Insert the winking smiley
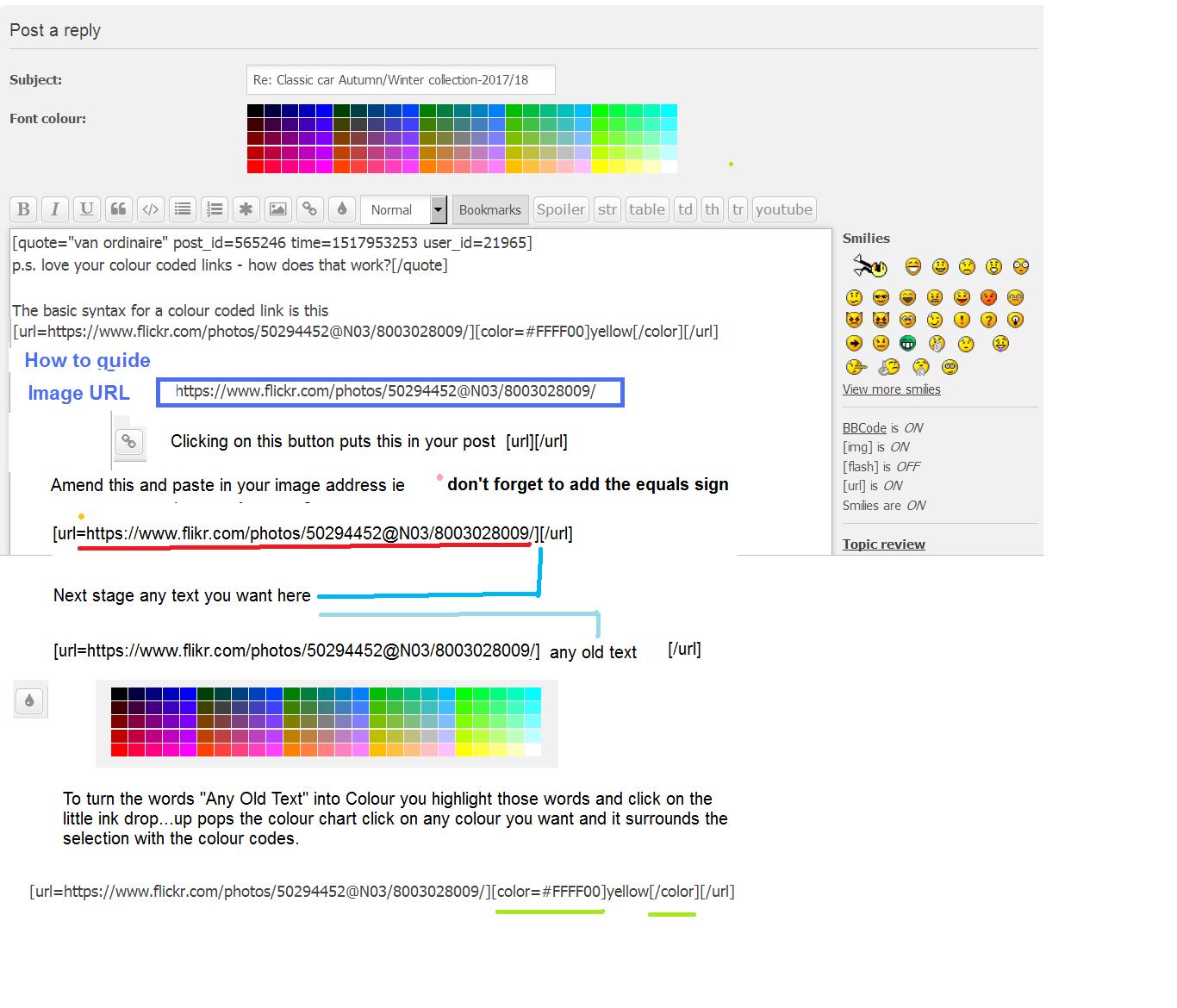The image size is (1177, 1008). (x=935, y=320)
